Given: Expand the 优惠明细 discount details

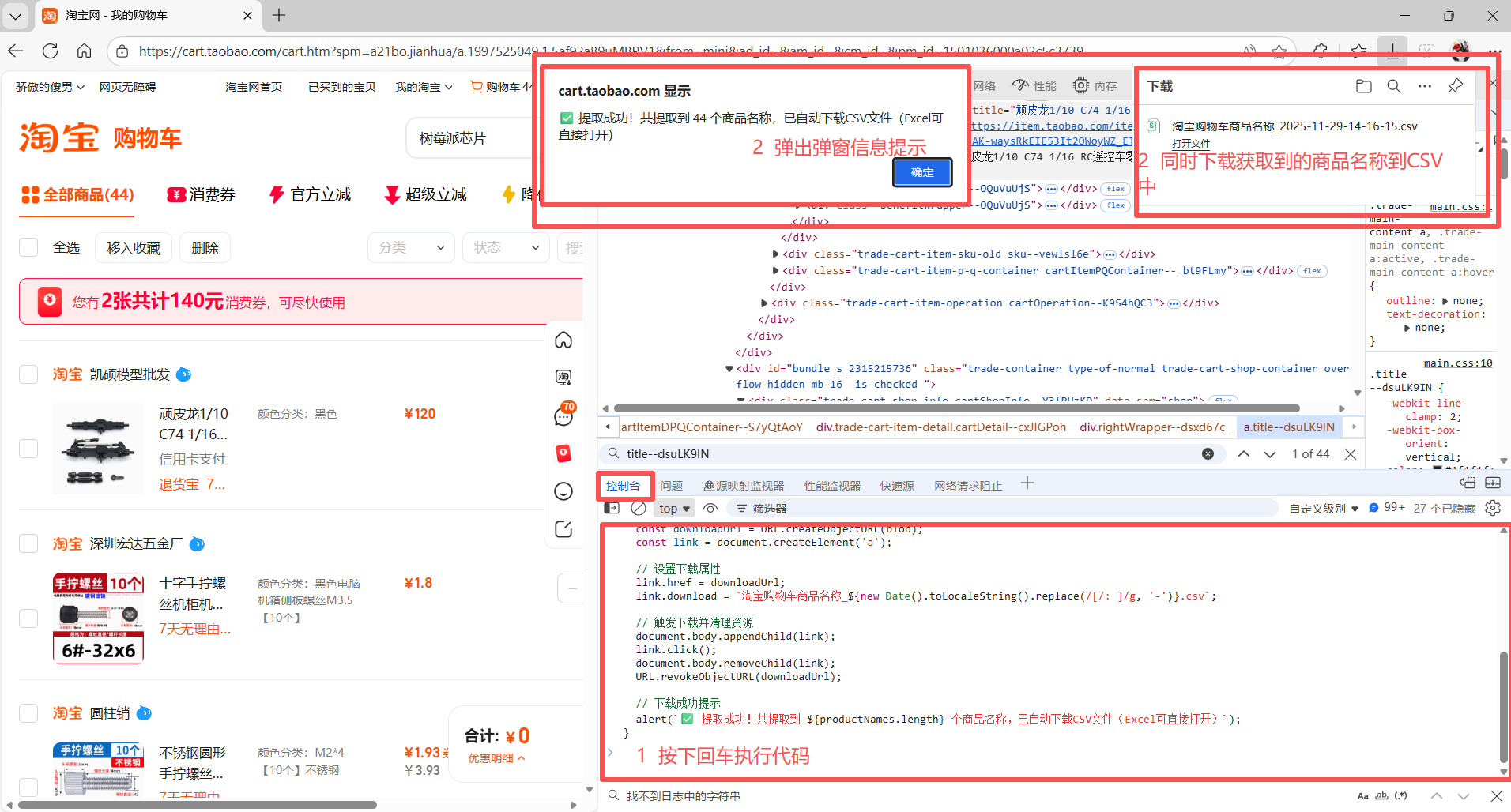Looking at the screenshot, I should point(496,758).
